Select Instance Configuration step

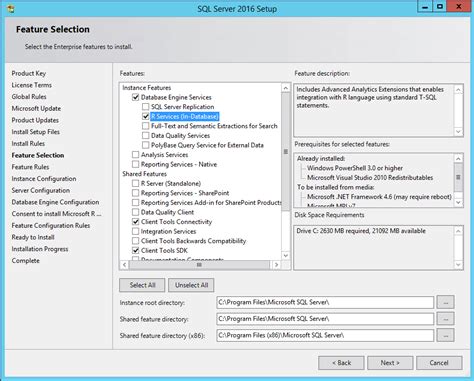44,179
